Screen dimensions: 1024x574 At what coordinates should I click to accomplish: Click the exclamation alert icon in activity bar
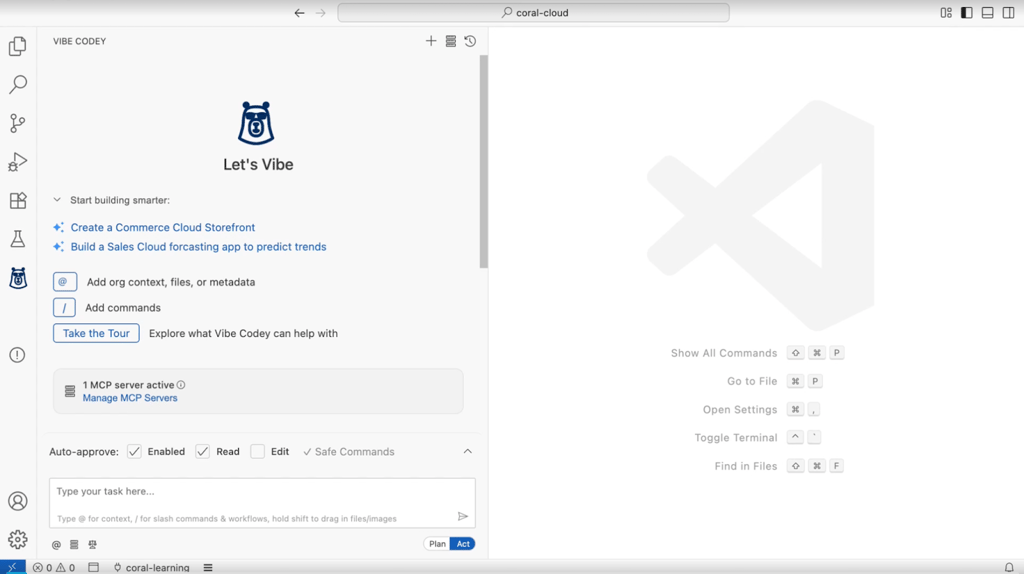tap(18, 355)
